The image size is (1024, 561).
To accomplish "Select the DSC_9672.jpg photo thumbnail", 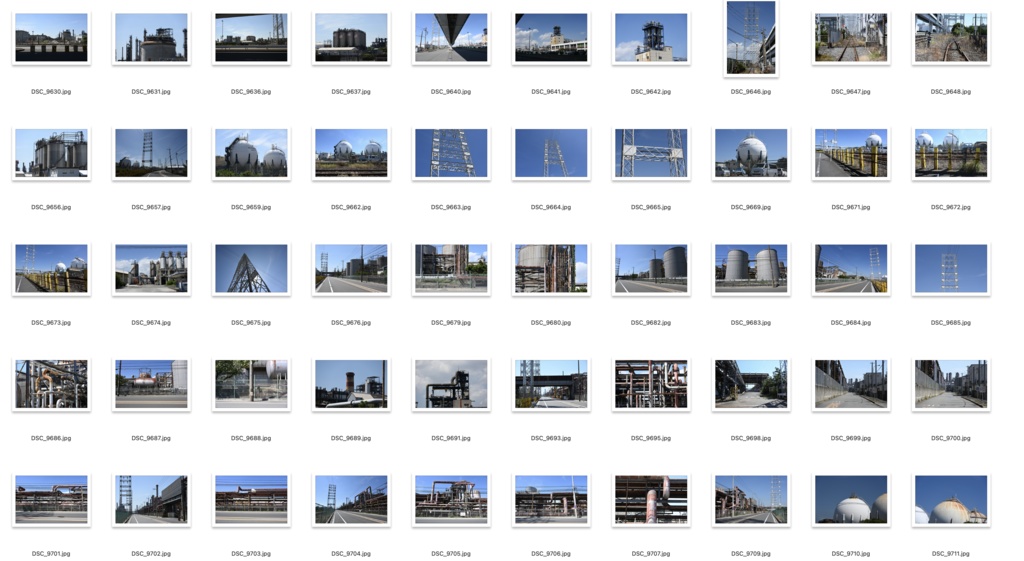I will [x=950, y=153].
